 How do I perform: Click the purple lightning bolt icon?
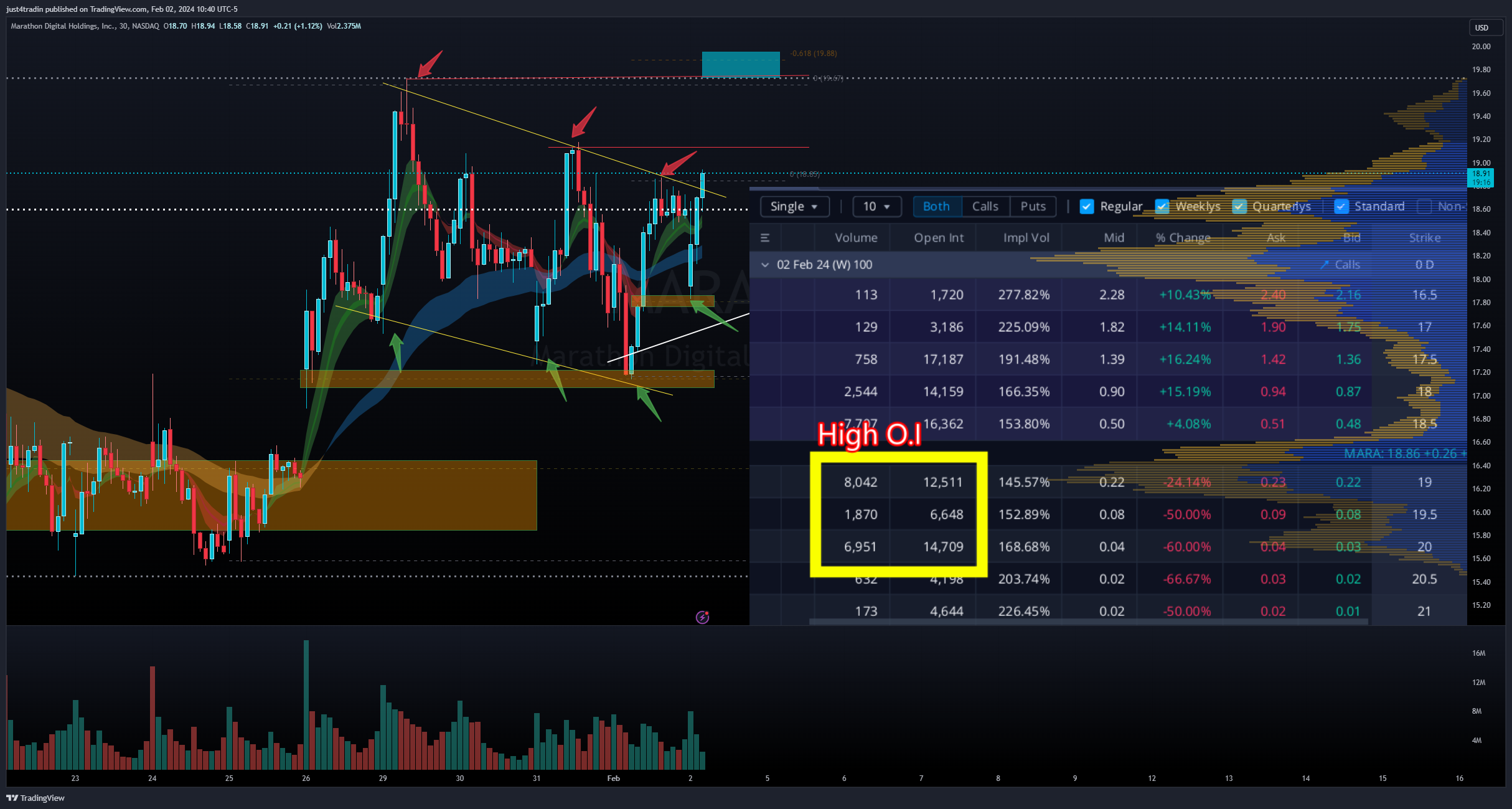click(702, 617)
